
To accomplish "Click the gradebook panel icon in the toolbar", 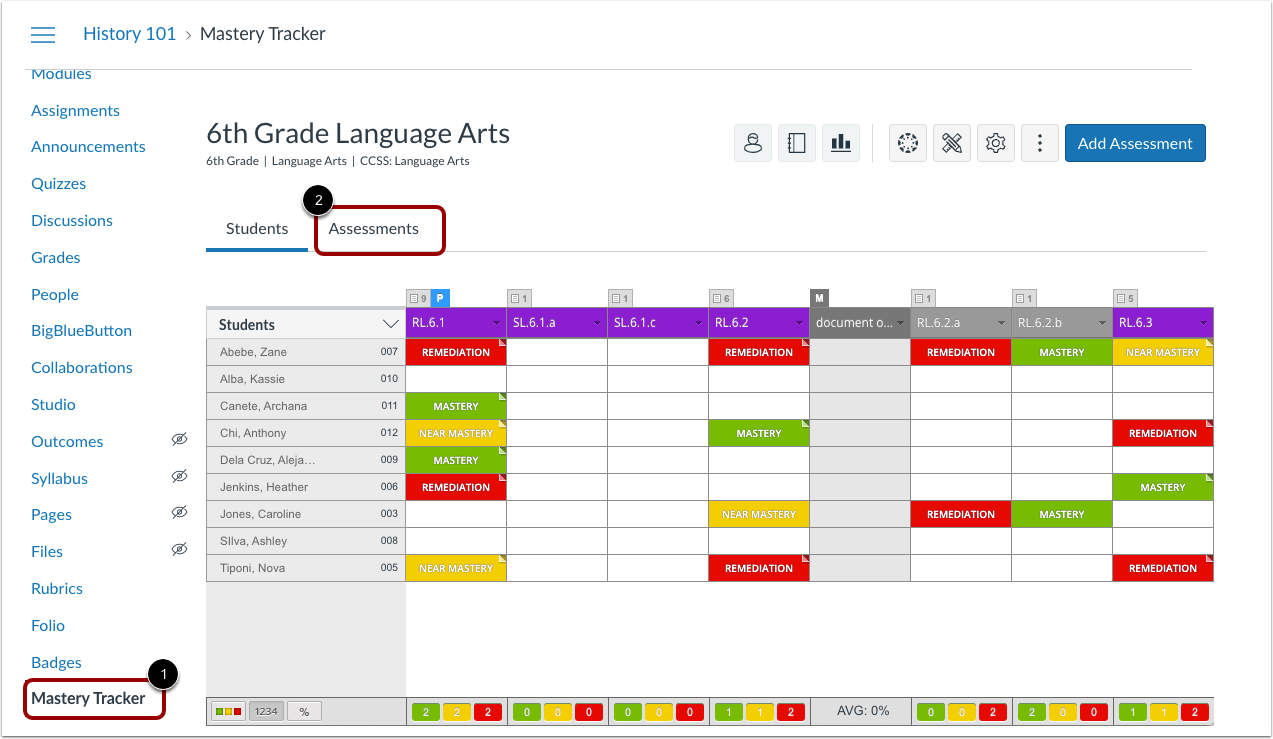I will [x=797, y=143].
